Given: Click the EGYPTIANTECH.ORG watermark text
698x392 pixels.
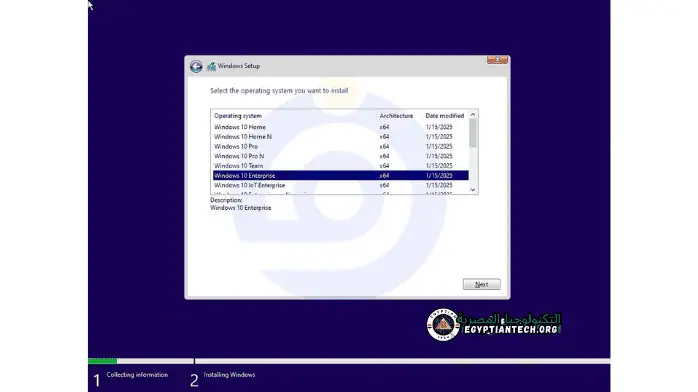Looking at the screenshot, I should point(511,330).
